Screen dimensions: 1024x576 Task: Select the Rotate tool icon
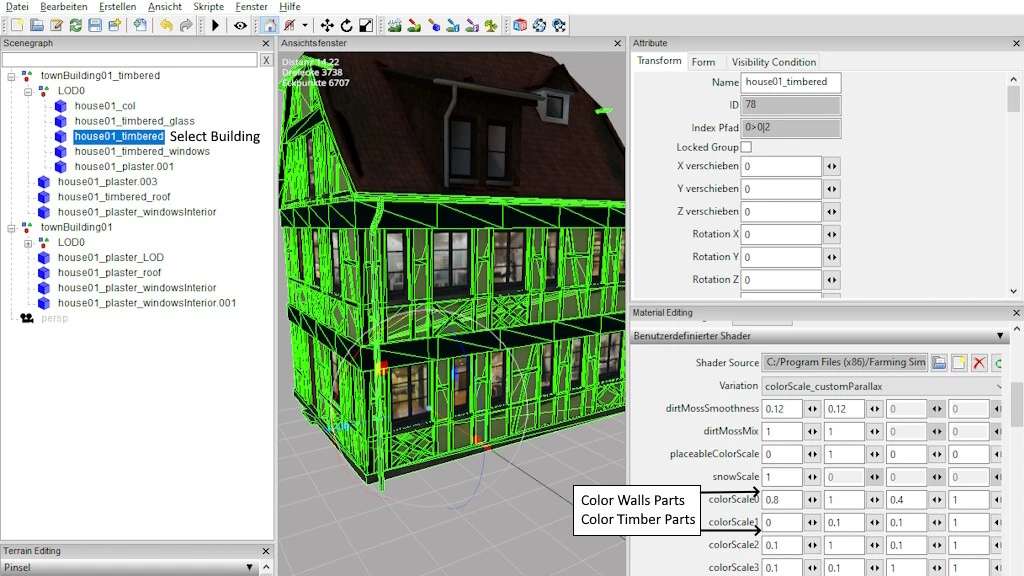347,25
